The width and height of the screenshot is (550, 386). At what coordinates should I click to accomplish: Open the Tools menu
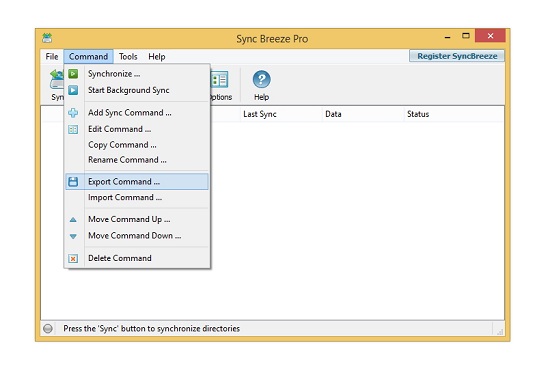pos(128,56)
